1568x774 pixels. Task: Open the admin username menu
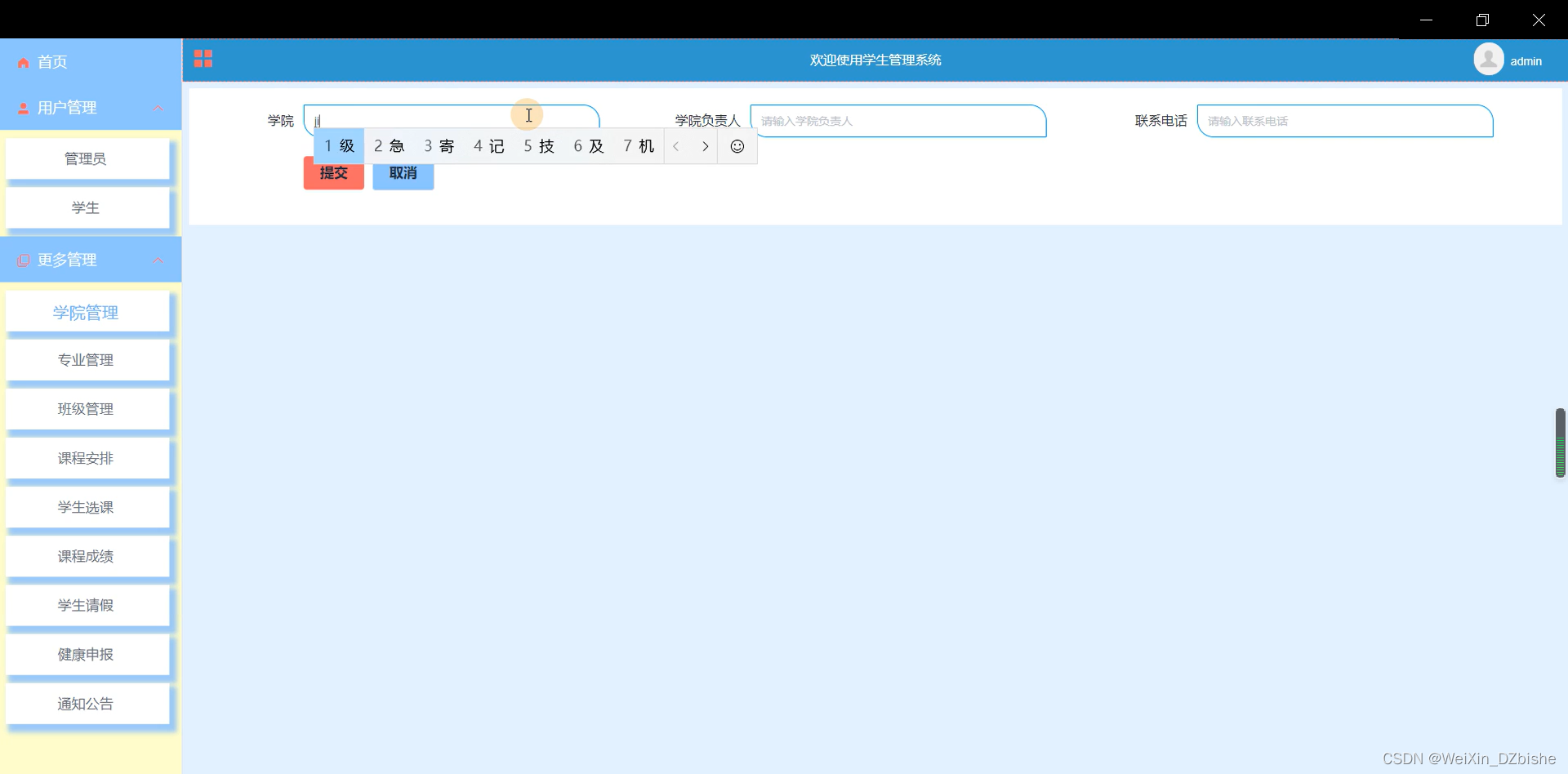point(1526,61)
